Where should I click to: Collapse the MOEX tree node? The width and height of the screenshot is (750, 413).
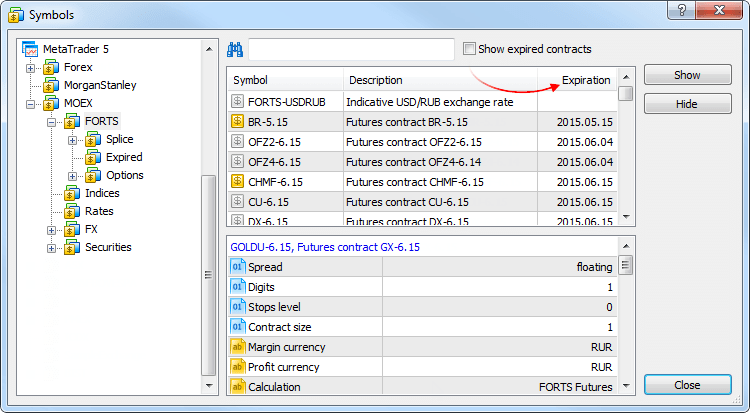point(31,104)
